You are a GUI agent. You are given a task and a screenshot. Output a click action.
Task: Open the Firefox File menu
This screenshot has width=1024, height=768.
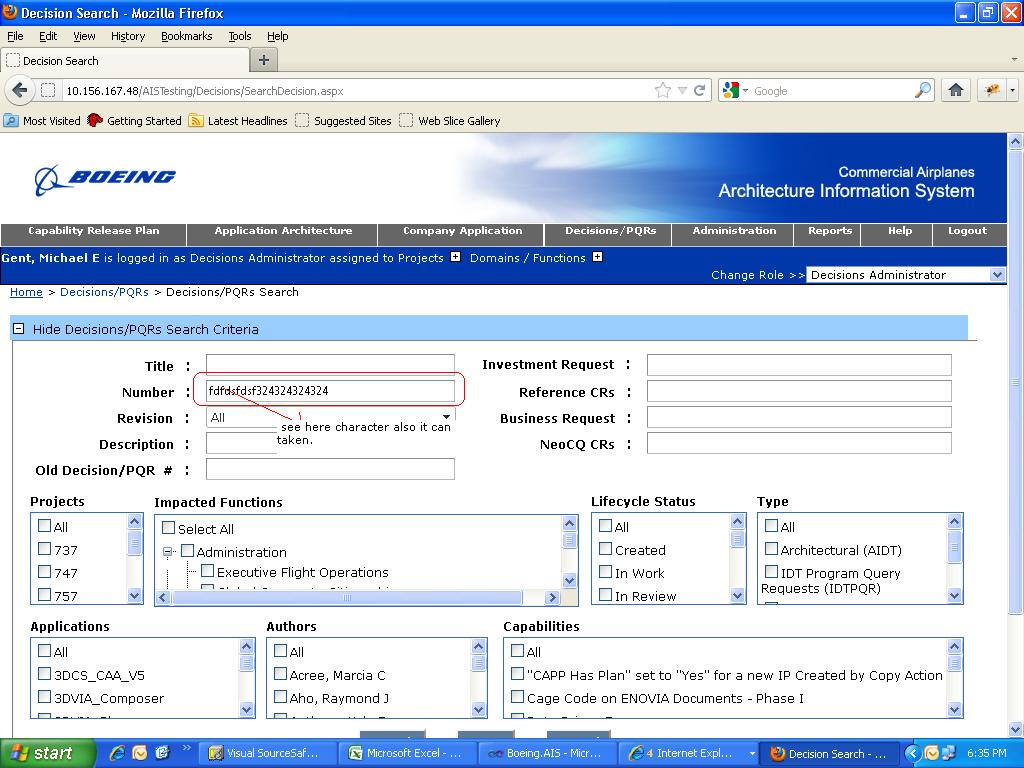click(x=15, y=36)
